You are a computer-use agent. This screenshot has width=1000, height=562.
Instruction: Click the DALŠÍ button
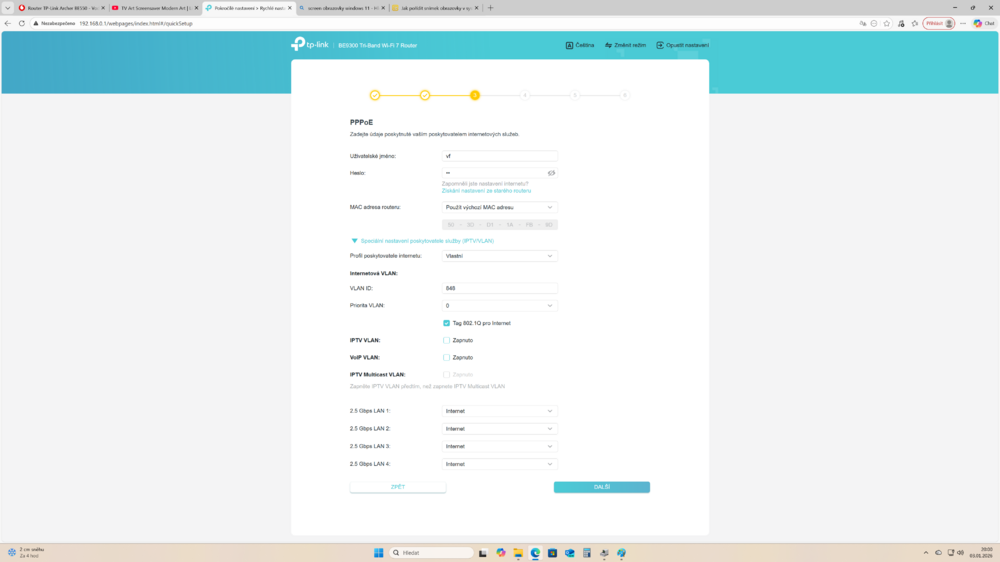click(601, 487)
